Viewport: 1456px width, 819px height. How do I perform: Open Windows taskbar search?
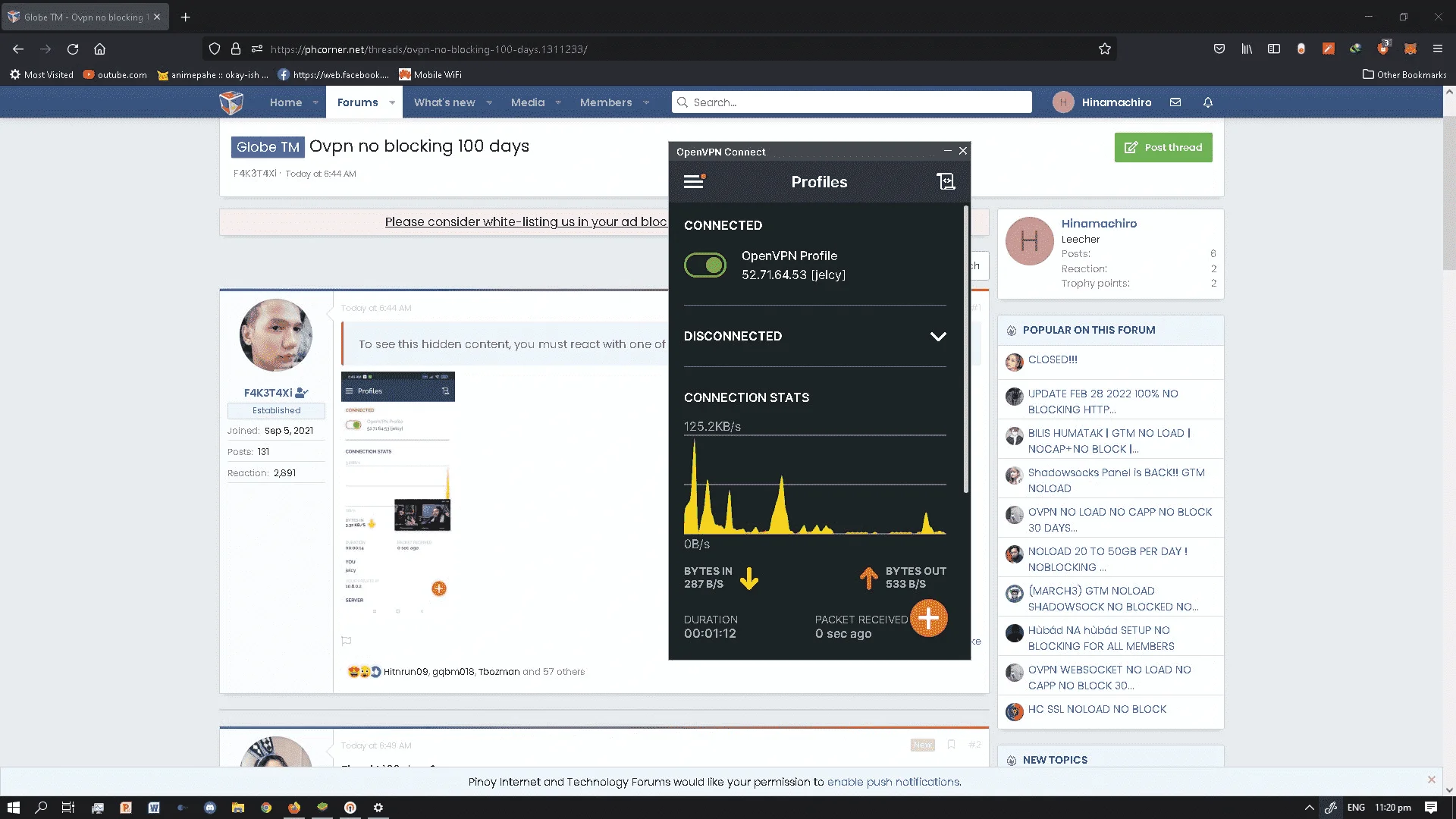[x=41, y=808]
